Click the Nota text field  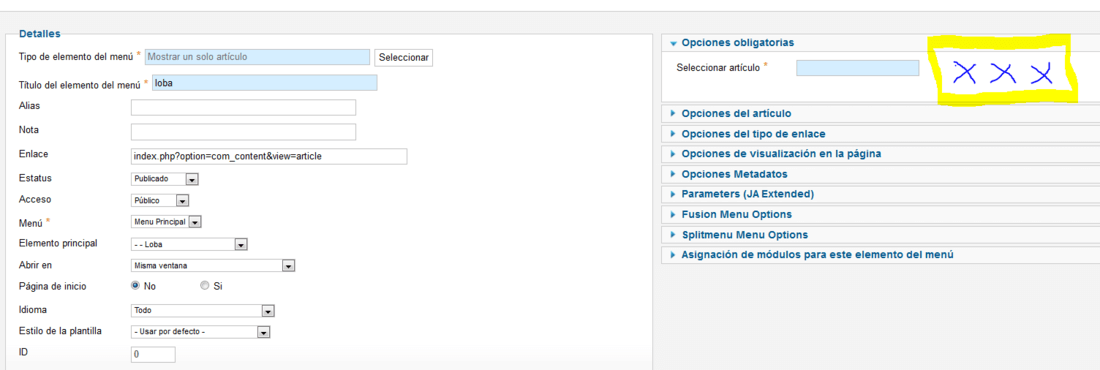[243, 132]
